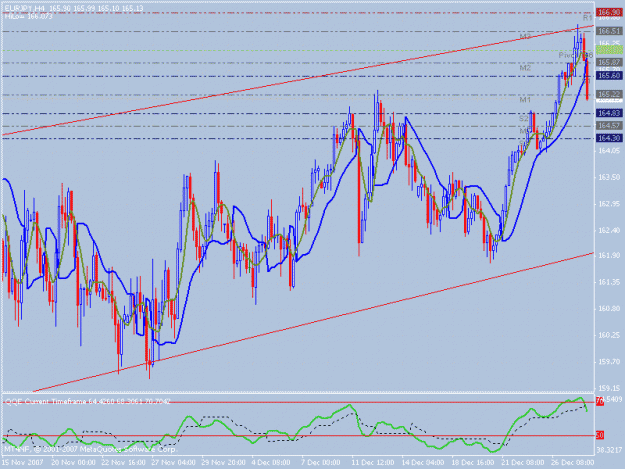Click the M1 pivot level label
This screenshot has width=625, height=469.
point(525,100)
